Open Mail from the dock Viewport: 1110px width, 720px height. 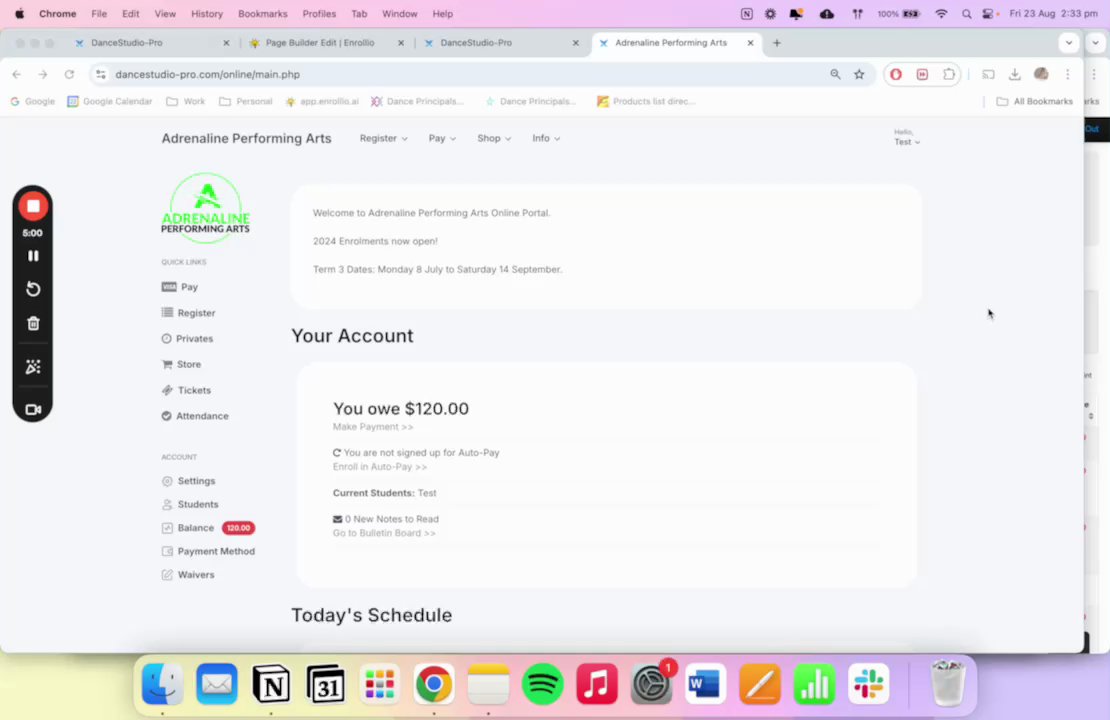pos(217,684)
